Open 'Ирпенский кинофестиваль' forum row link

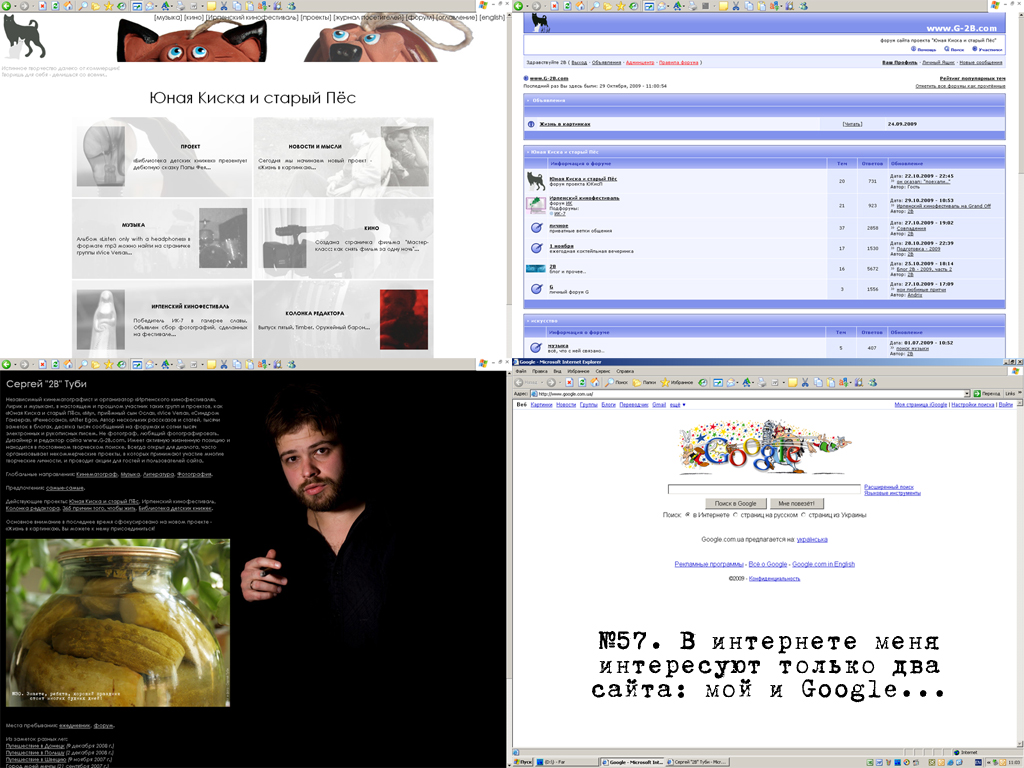584,198
